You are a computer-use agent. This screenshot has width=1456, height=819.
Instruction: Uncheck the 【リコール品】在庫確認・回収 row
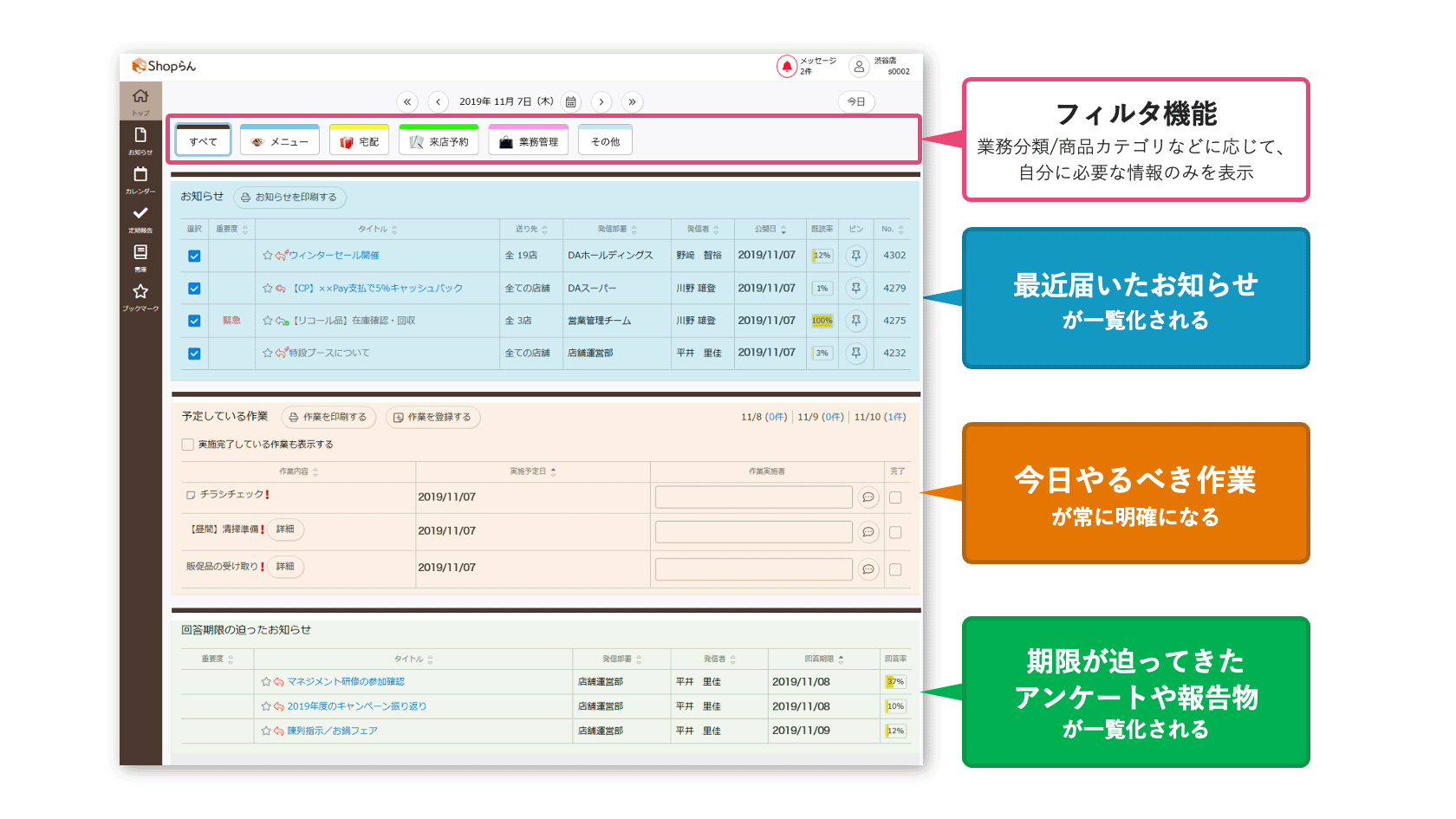pyautogui.click(x=194, y=320)
